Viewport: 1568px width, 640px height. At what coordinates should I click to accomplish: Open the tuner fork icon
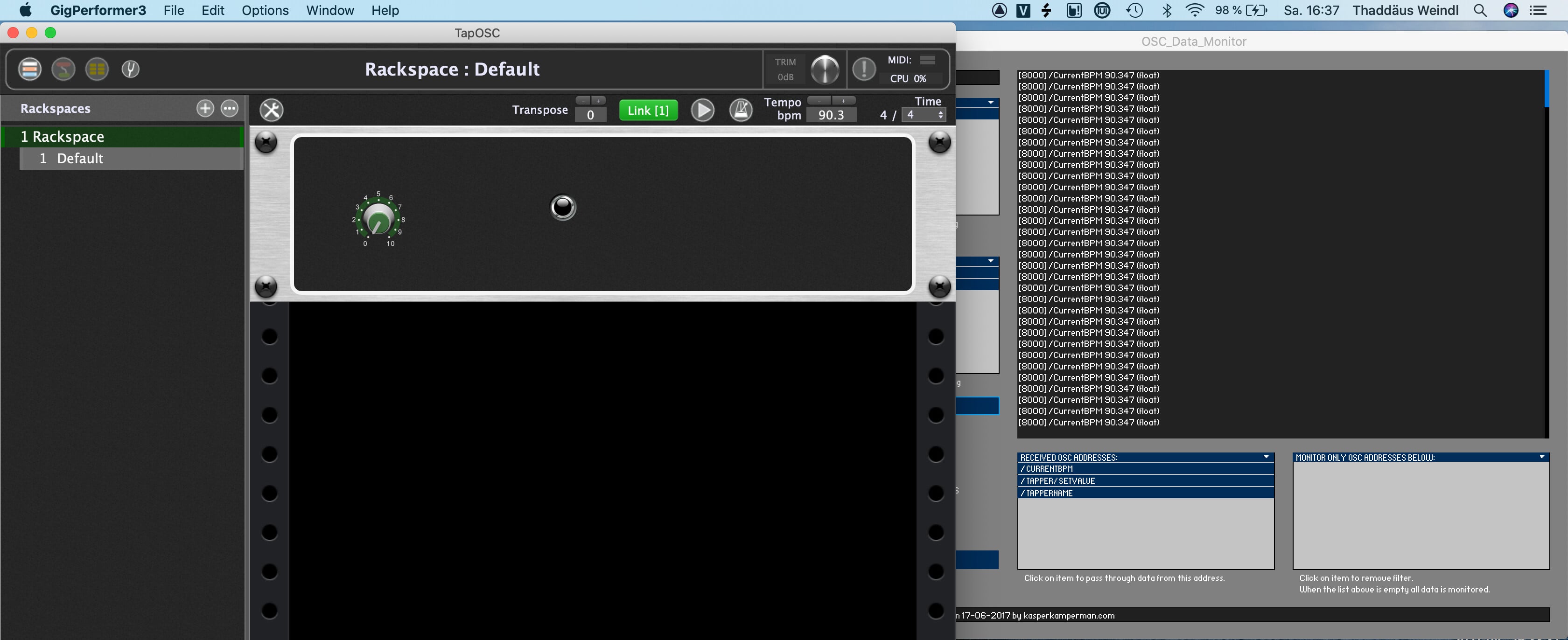pos(130,70)
